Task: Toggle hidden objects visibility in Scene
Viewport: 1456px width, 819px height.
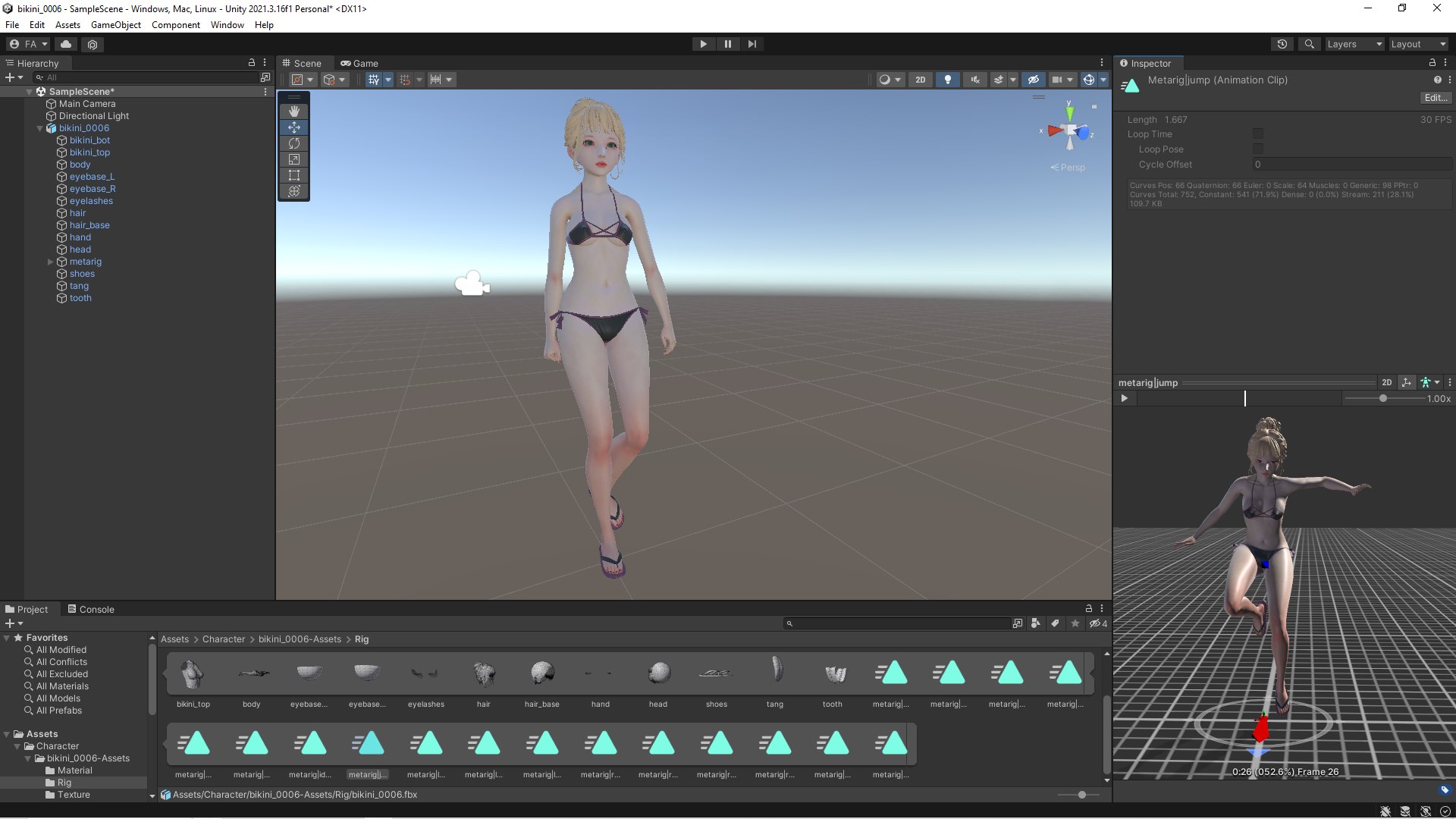Action: coord(1033,80)
